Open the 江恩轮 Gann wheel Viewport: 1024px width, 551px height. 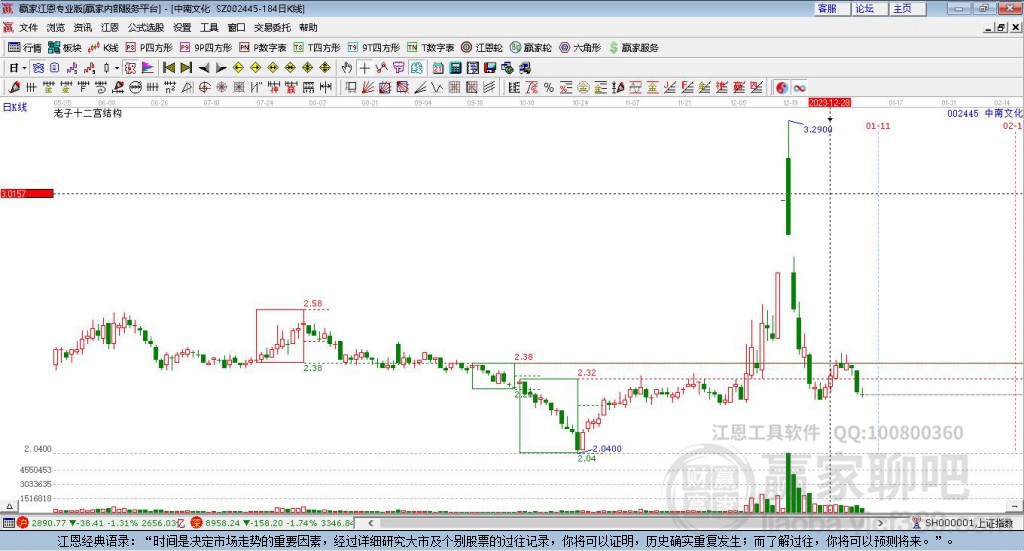(x=482, y=48)
